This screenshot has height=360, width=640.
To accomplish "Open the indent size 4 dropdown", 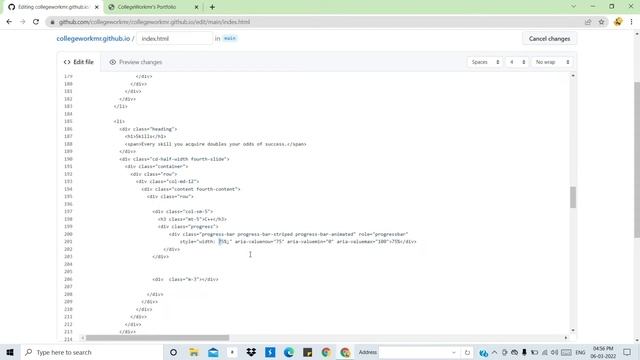I will click(517, 62).
